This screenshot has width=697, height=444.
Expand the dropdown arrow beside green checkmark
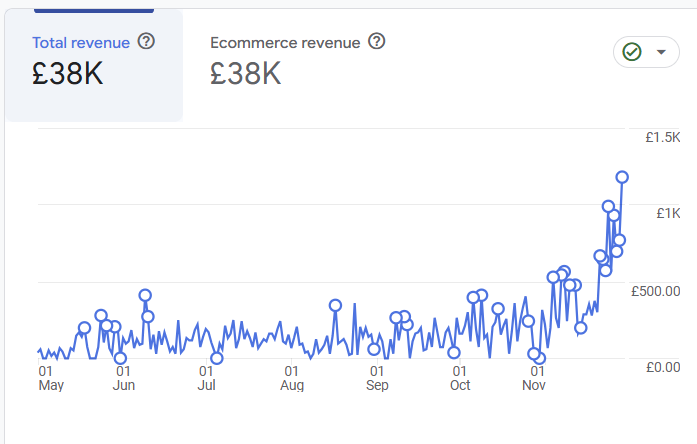pyautogui.click(x=661, y=52)
